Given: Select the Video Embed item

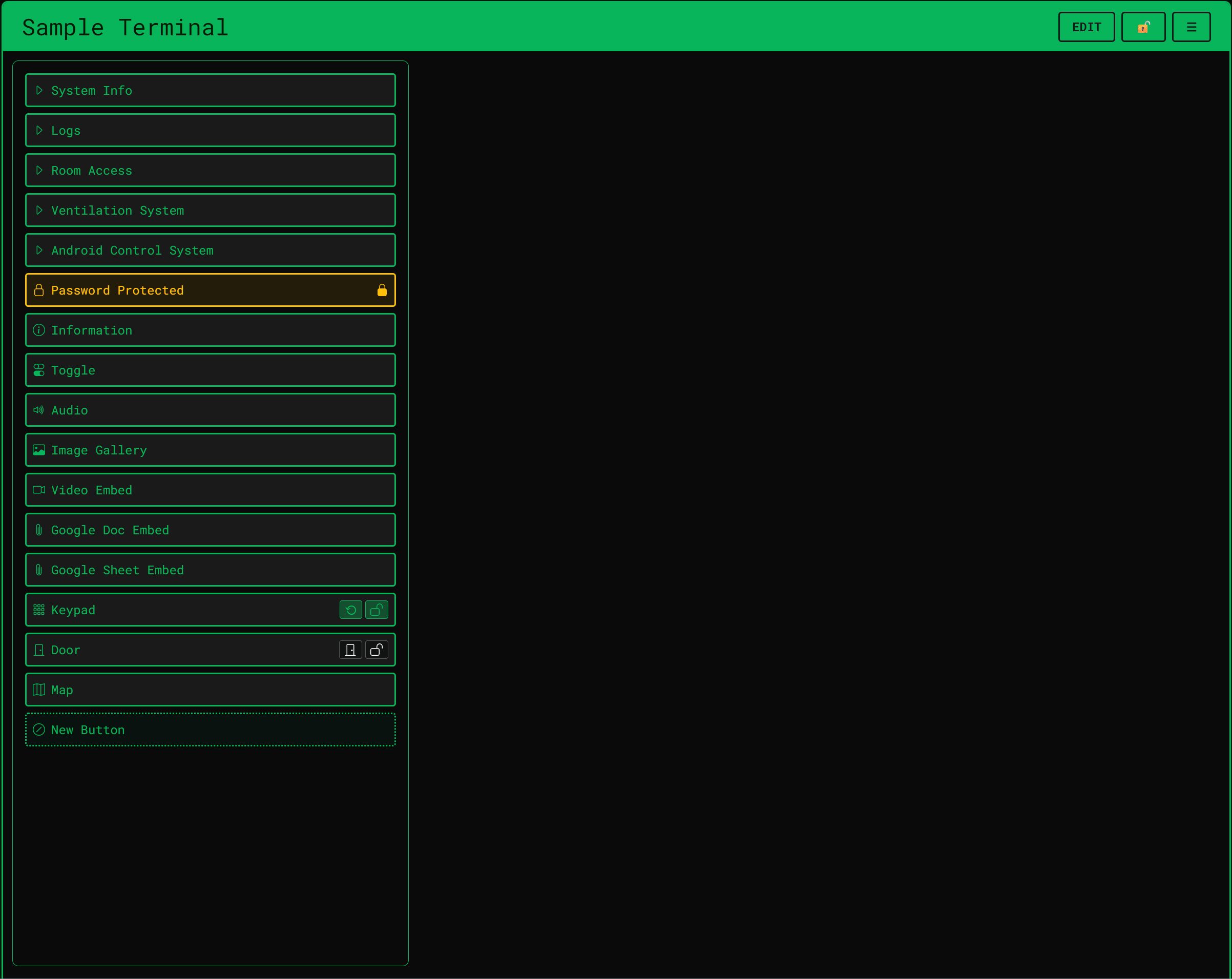Looking at the screenshot, I should pyautogui.click(x=210, y=490).
